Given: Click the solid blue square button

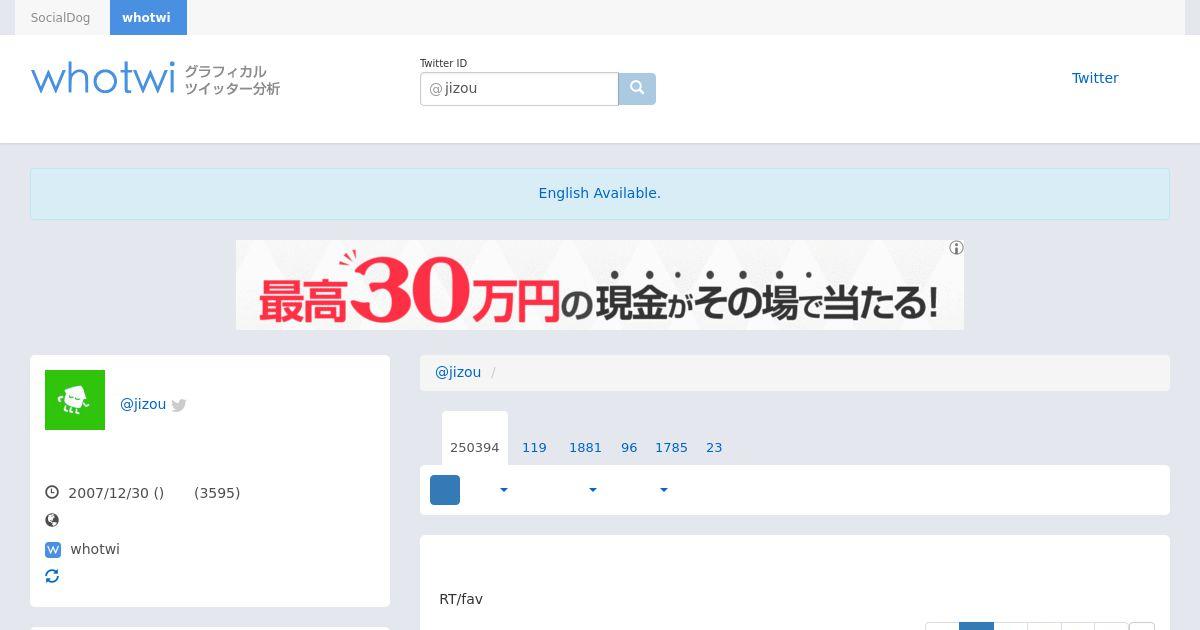Looking at the screenshot, I should pos(445,490).
